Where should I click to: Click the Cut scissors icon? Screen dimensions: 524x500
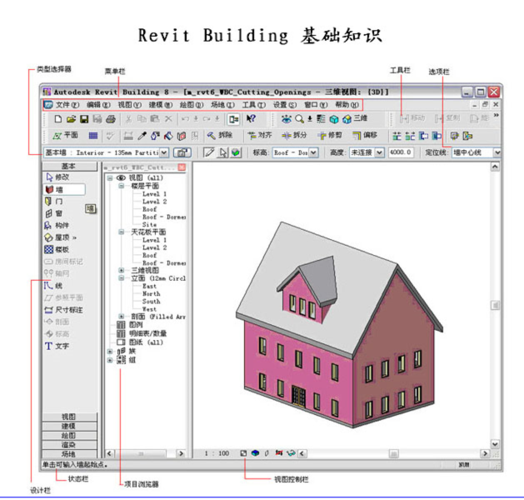[x=129, y=119]
